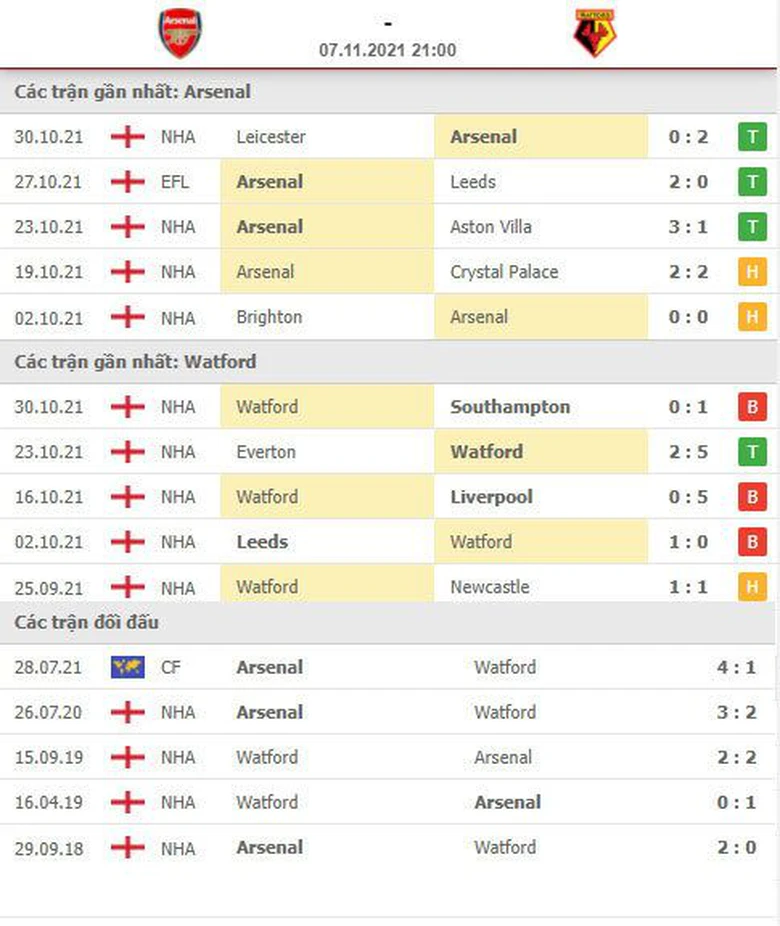The height and width of the screenshot is (926, 780).
Task: Open Aston Villa team link
Action: pyautogui.click(x=491, y=227)
